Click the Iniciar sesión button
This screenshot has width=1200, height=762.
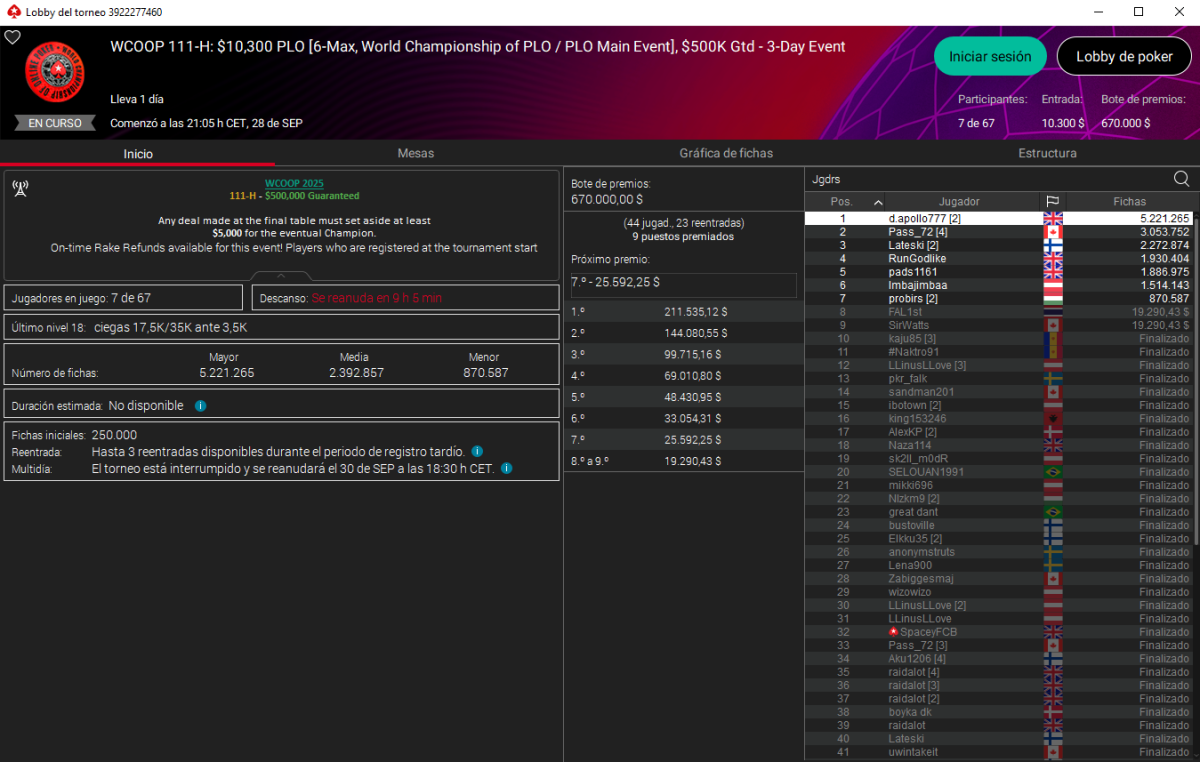click(990, 57)
